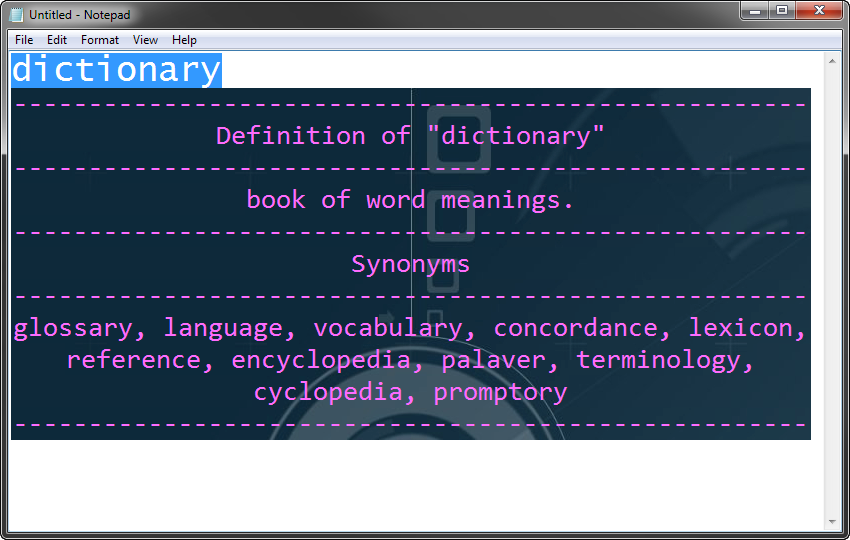Screen dimensions: 850x540
Task: Open the File menu
Action: [x=24, y=40]
